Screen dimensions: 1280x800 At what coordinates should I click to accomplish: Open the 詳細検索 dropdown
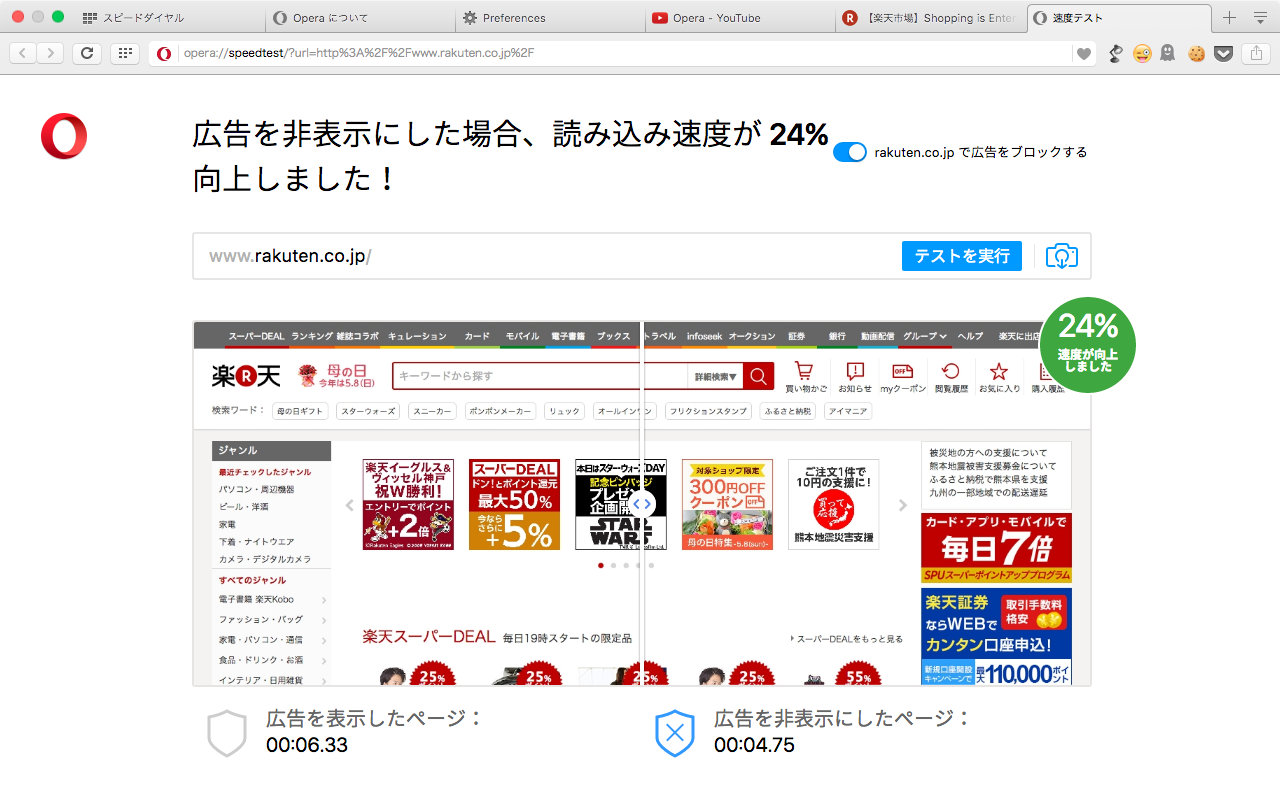715,376
